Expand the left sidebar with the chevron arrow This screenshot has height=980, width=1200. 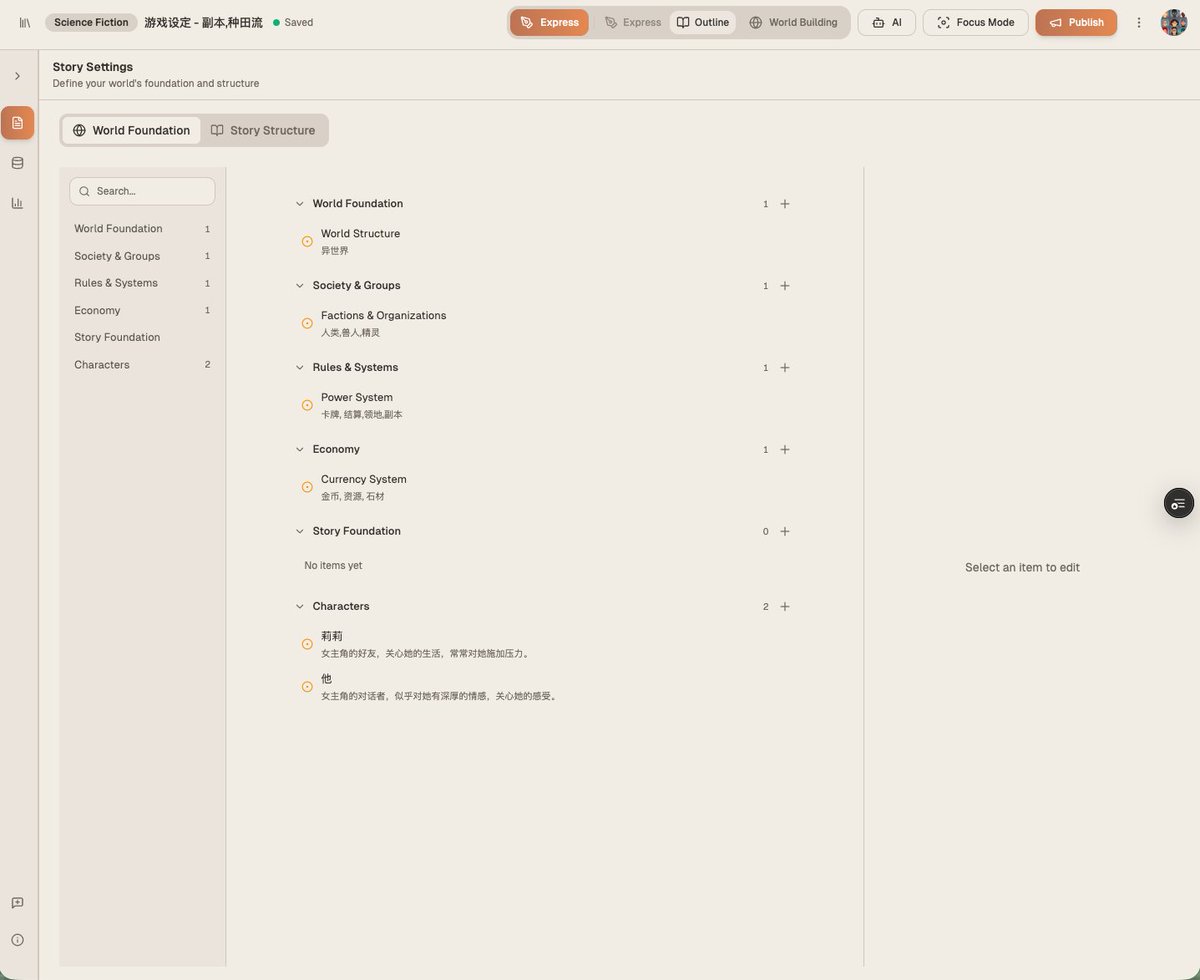pyautogui.click(x=17, y=76)
